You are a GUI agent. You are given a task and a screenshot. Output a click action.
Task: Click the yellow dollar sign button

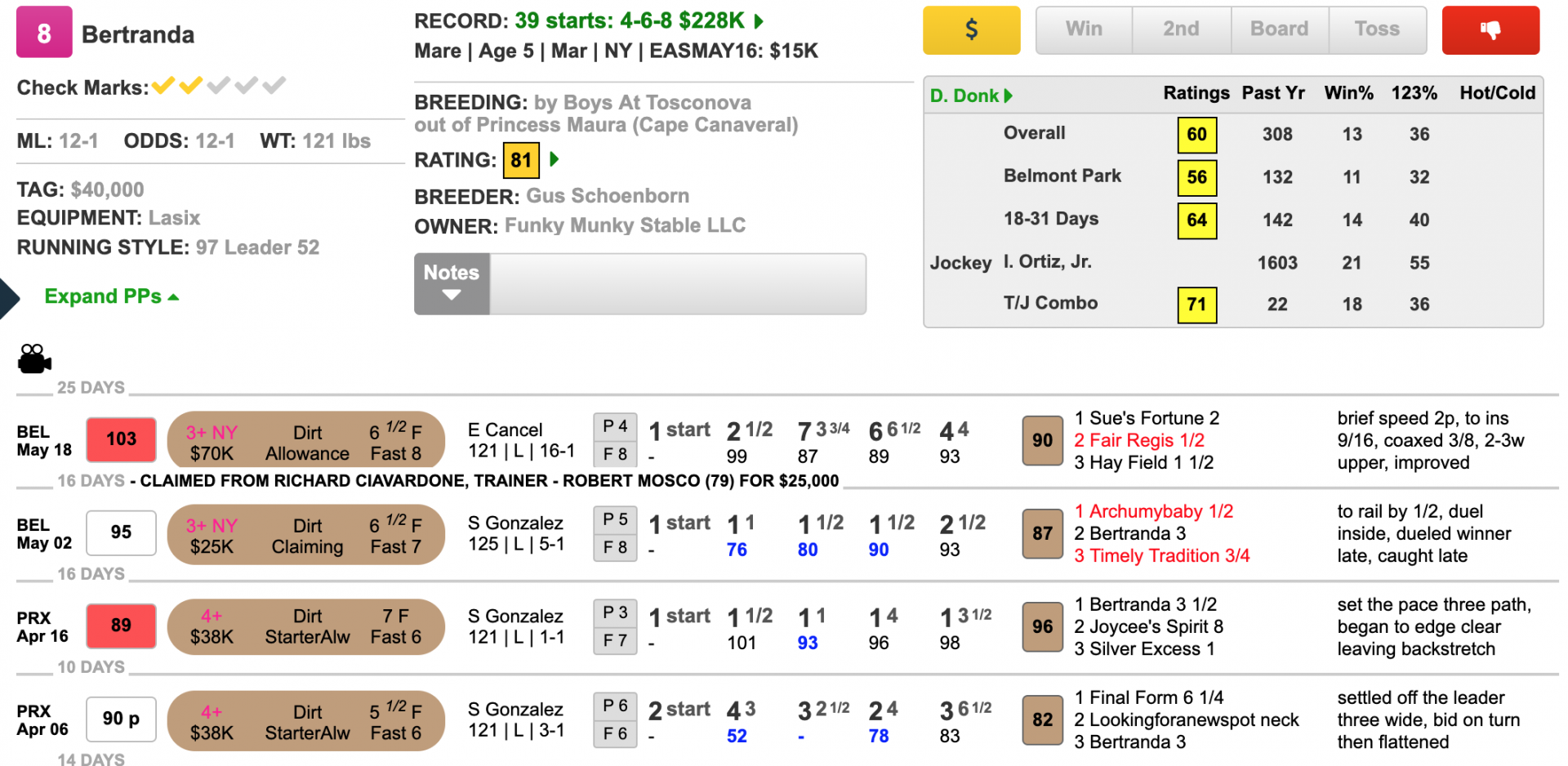(971, 30)
